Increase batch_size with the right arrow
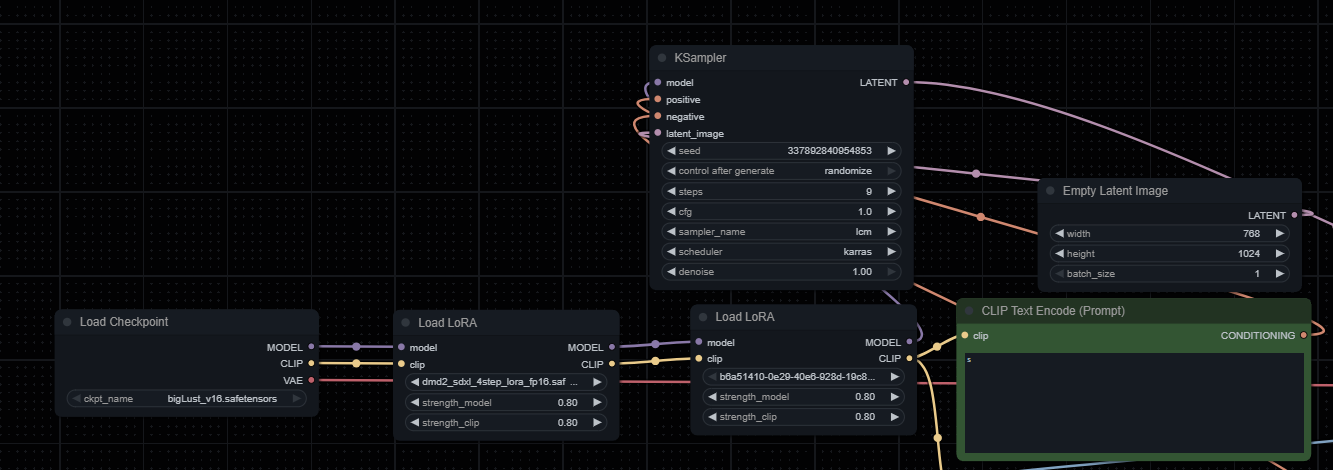 1279,274
